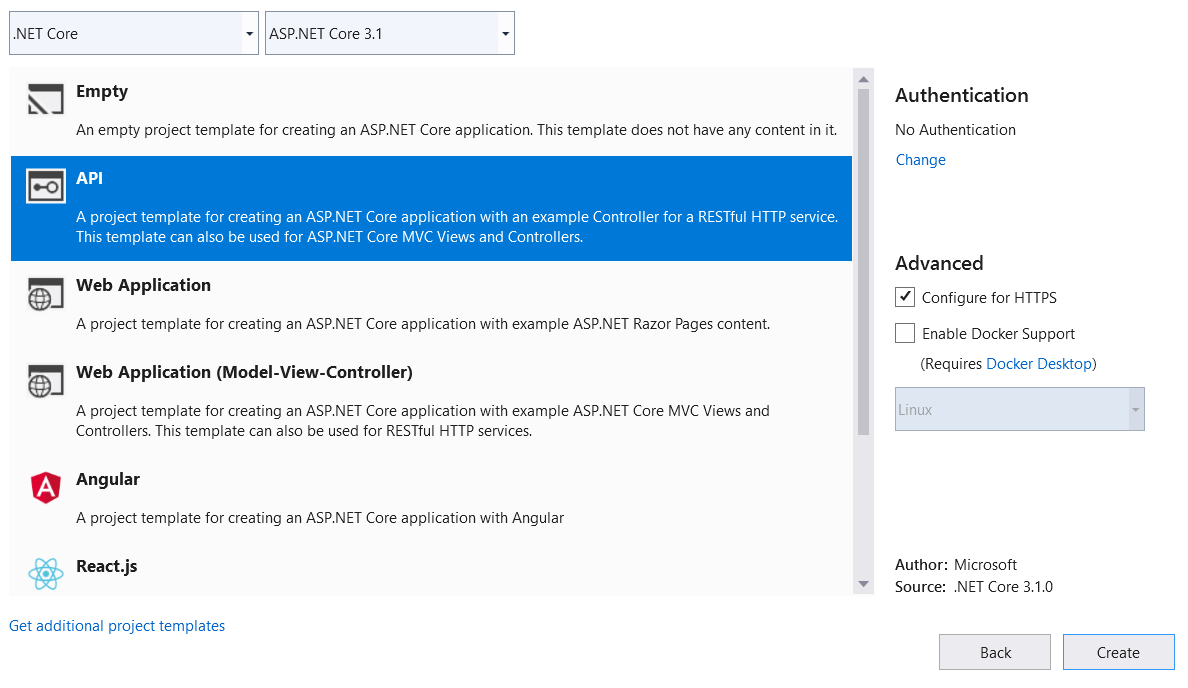Click Get additional project templates
This screenshot has width=1188, height=688.
click(117, 625)
